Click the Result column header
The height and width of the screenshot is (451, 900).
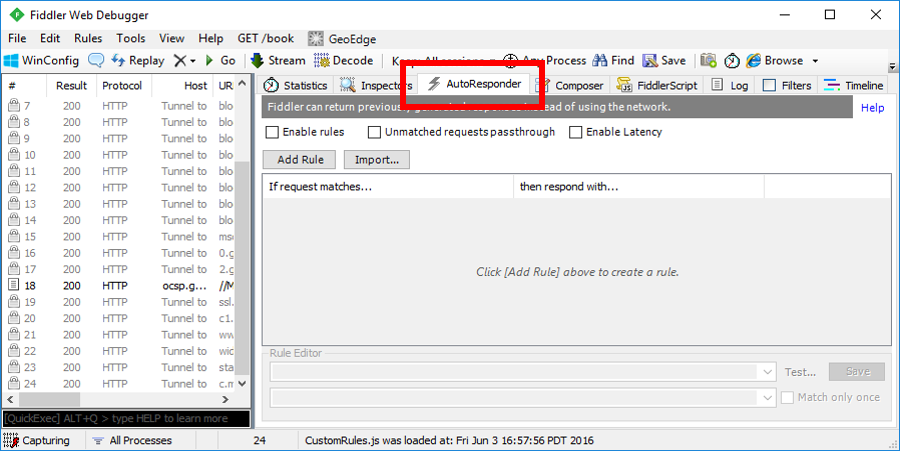tap(71, 85)
